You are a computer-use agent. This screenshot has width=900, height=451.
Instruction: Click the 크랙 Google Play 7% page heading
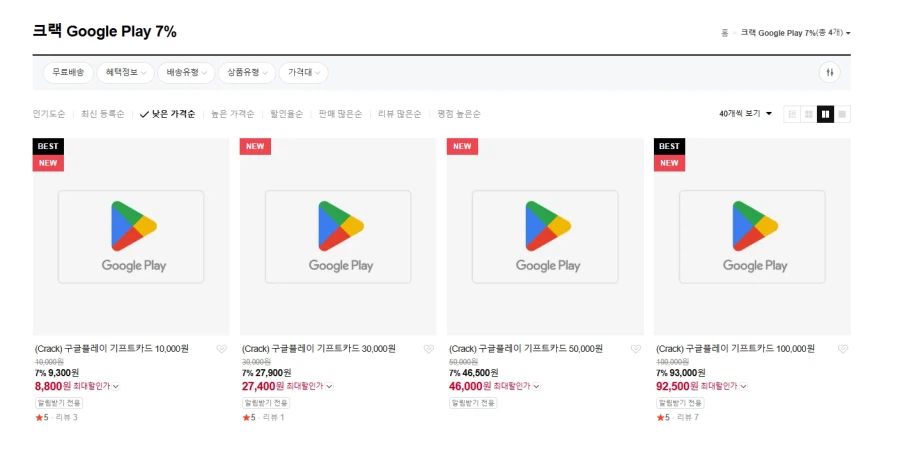click(104, 31)
